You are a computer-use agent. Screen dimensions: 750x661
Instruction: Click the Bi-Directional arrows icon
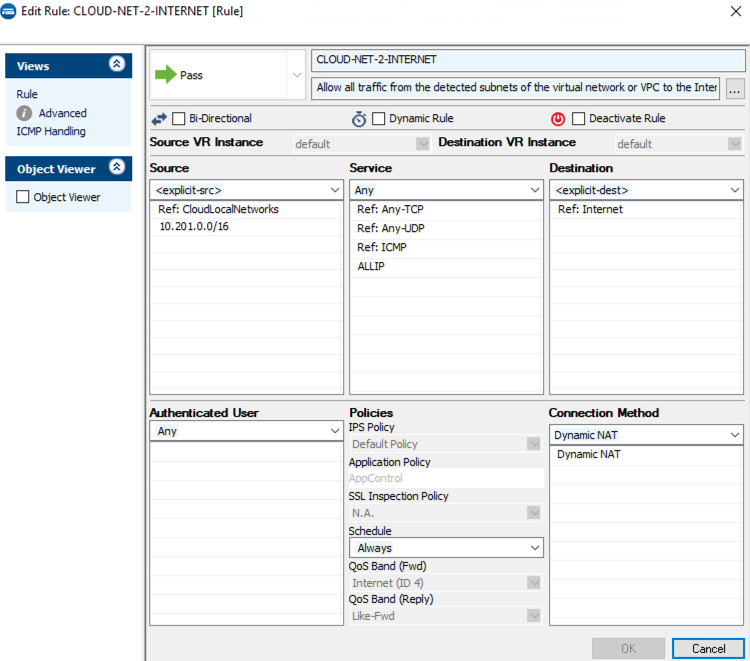point(159,119)
